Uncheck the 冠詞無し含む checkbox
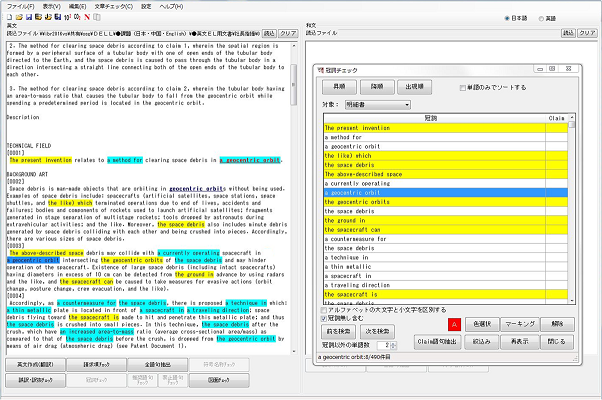Viewport: 602px width, 400px height. pos(324,318)
